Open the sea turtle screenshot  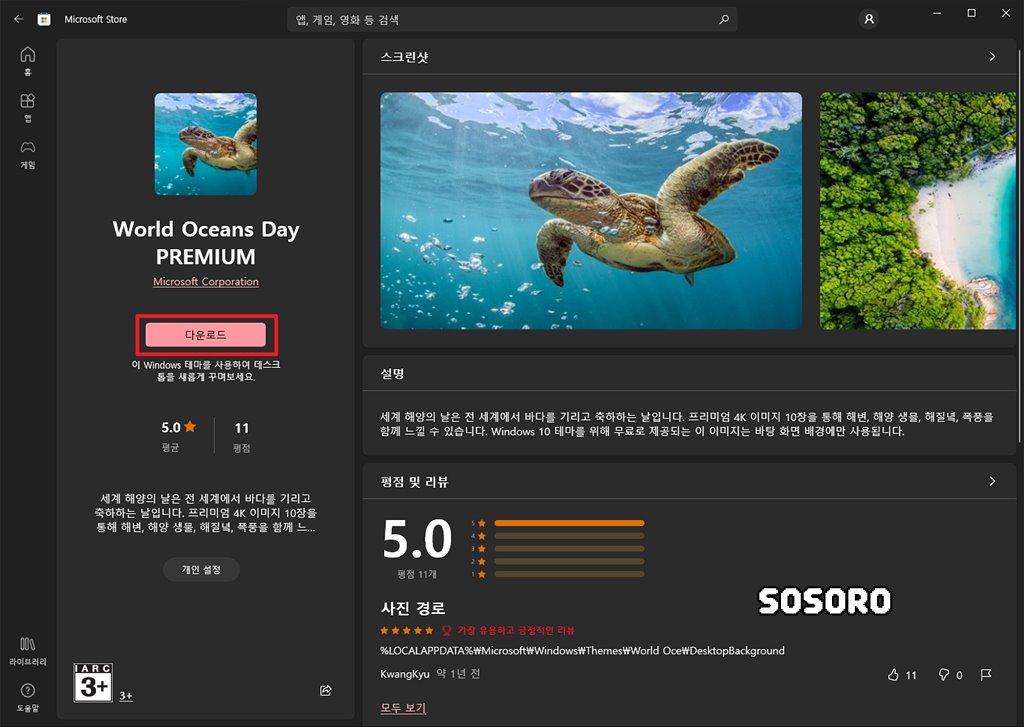(x=591, y=211)
